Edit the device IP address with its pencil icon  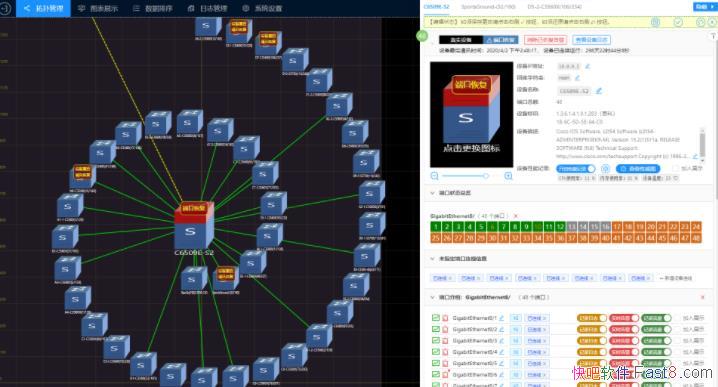(x=587, y=66)
